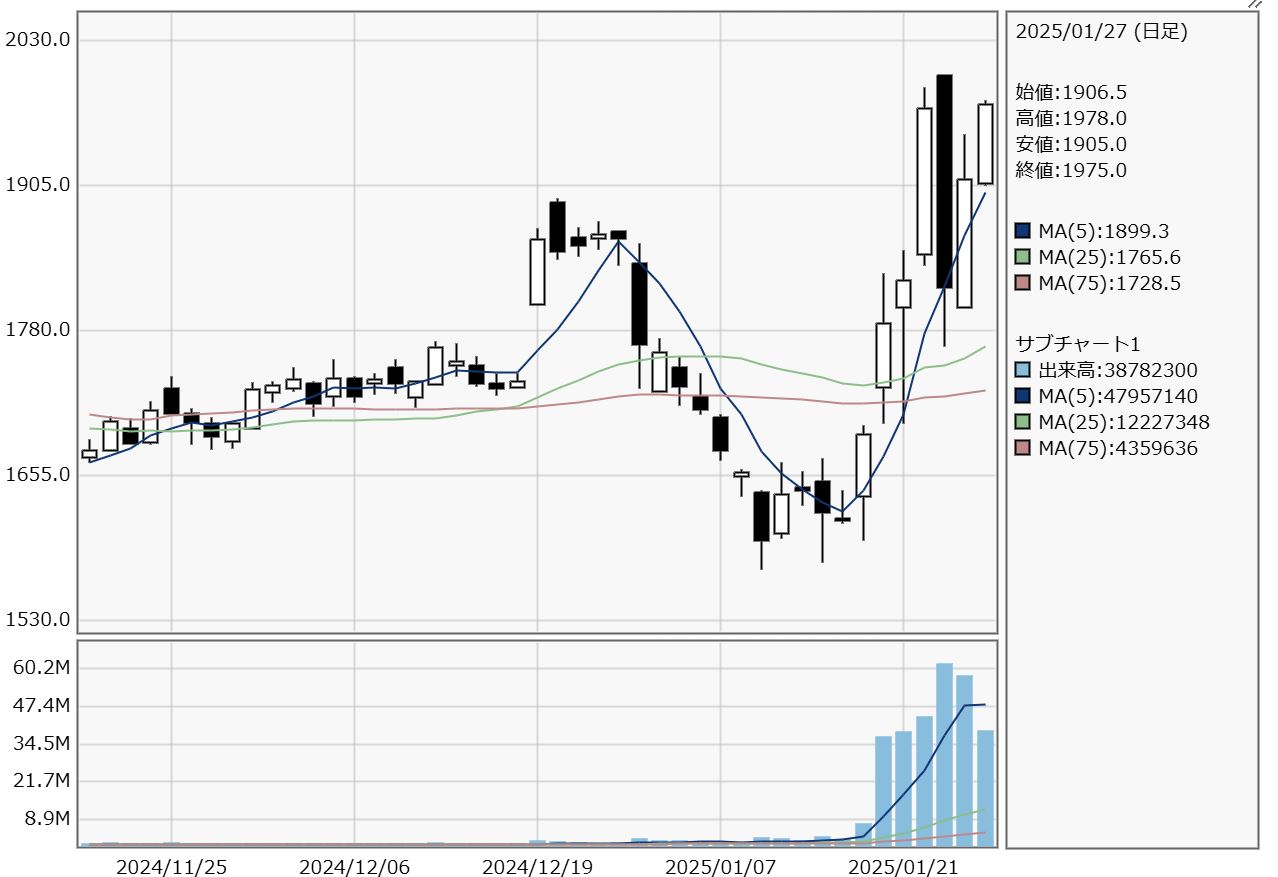
Task: Click the 60.2M volume axis label
Action: click(x=42, y=668)
